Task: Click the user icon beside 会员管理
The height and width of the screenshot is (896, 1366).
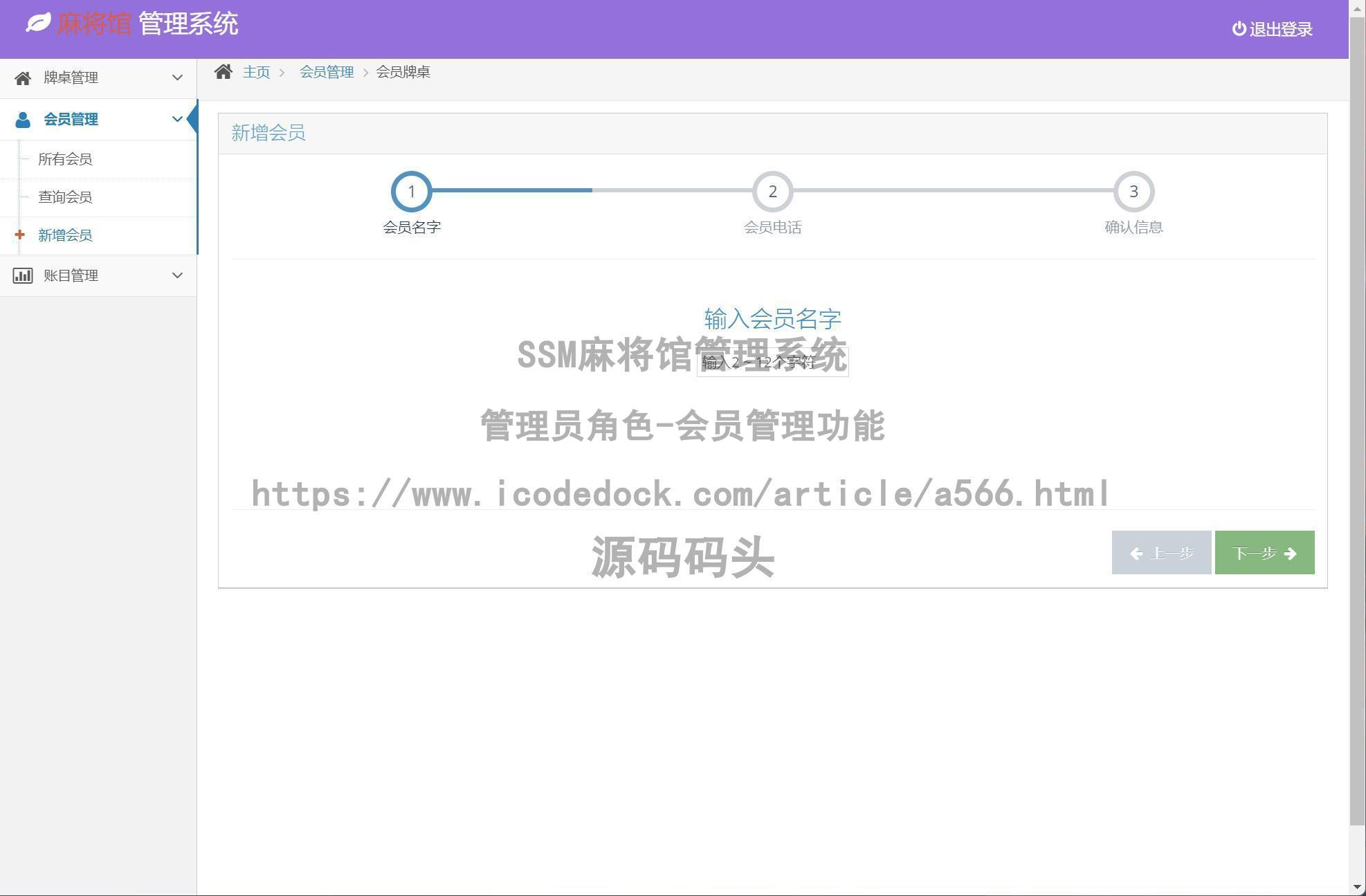Action: click(x=23, y=120)
